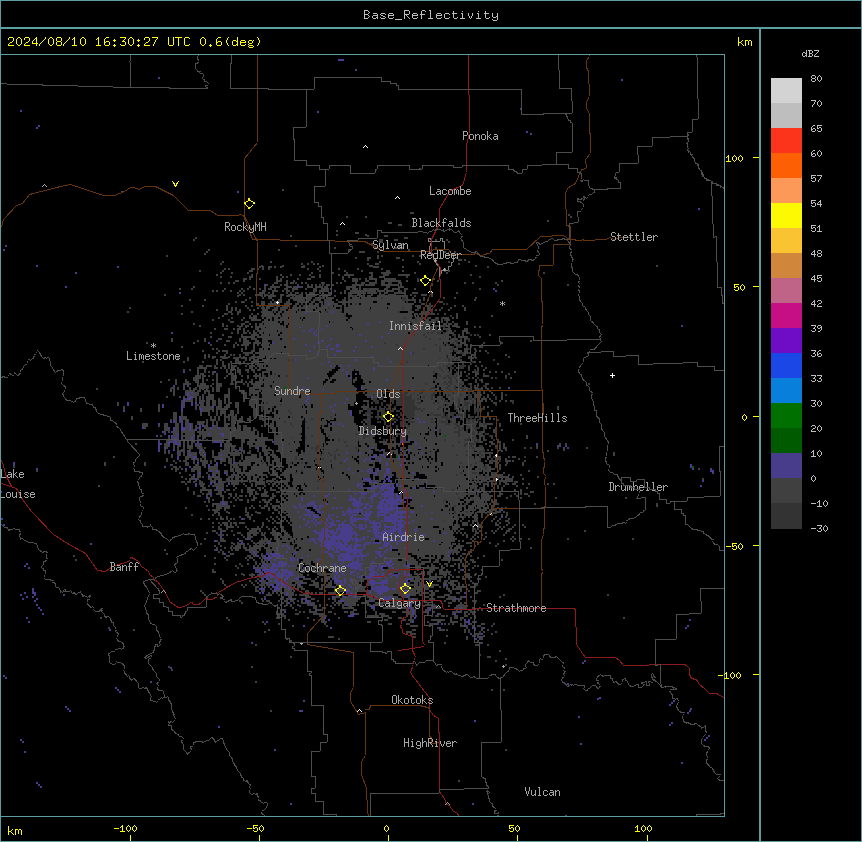Click the Drumheller town label

point(638,487)
